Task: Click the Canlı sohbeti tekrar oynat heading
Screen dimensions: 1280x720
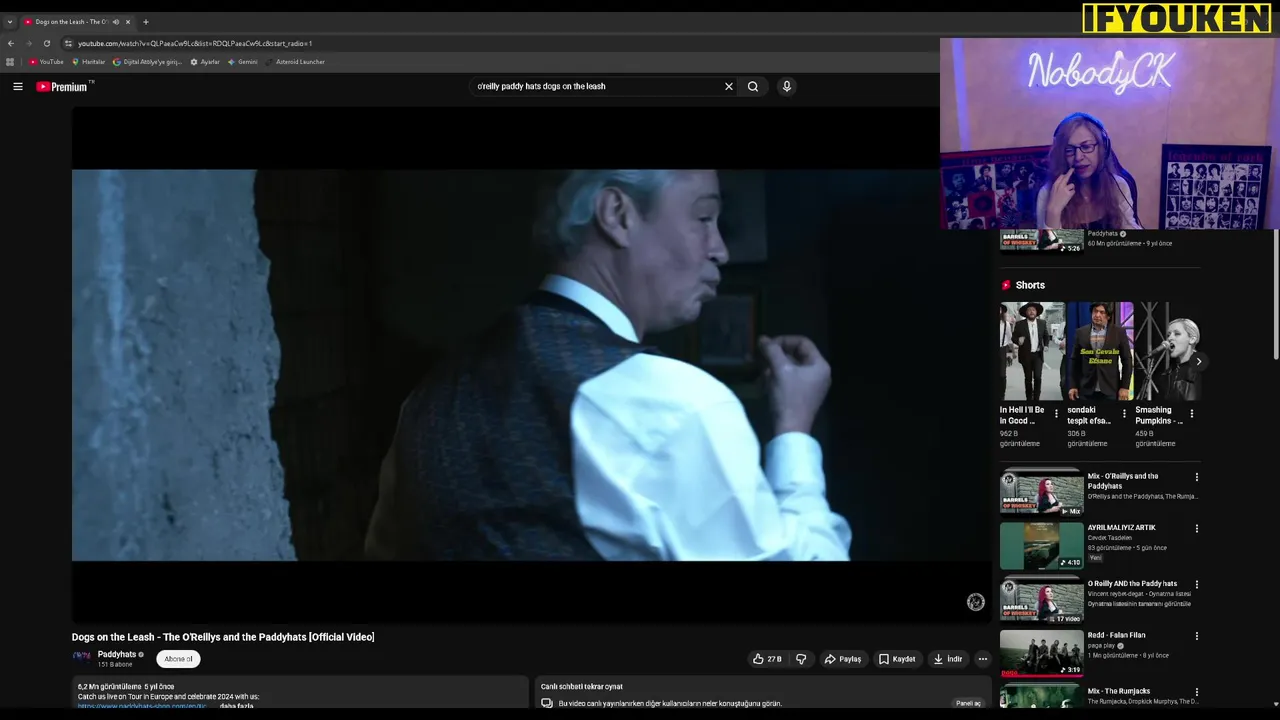Action: point(581,687)
